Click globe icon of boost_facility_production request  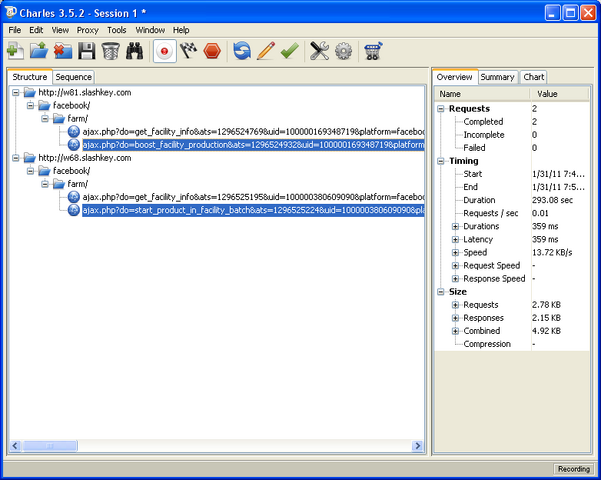(x=74, y=145)
